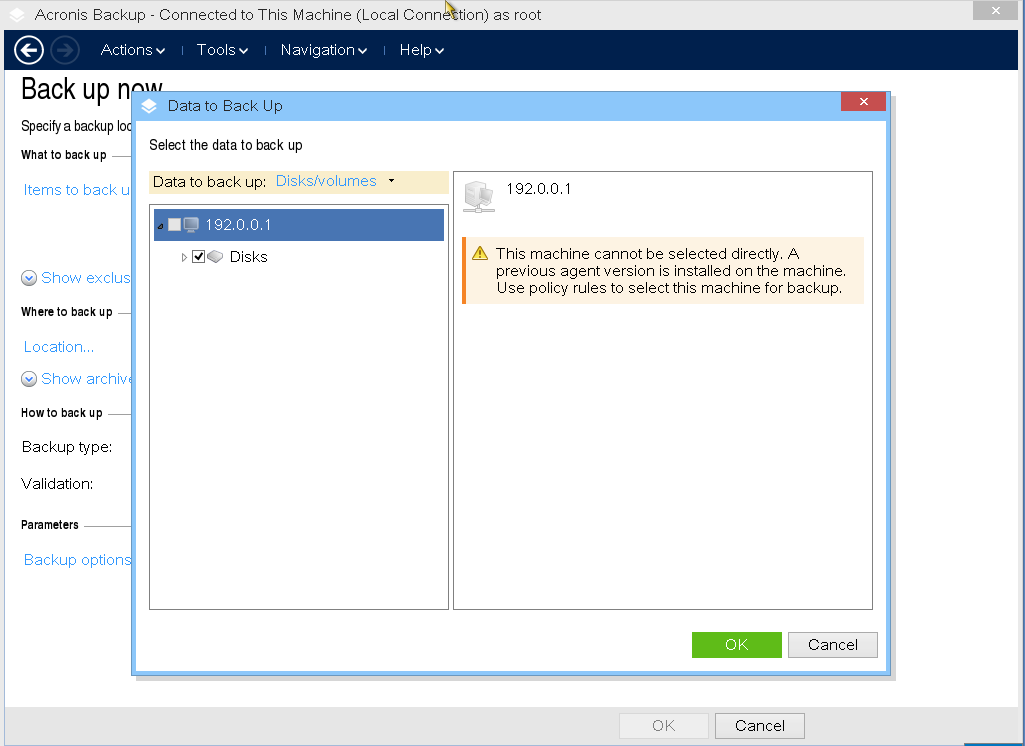Click the network machine icon in details pane
Viewport: 1025px width, 746px height.
pyautogui.click(x=479, y=197)
